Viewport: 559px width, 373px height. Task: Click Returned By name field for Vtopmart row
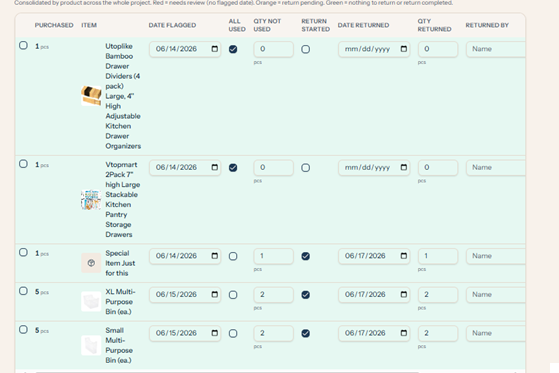tap(496, 167)
